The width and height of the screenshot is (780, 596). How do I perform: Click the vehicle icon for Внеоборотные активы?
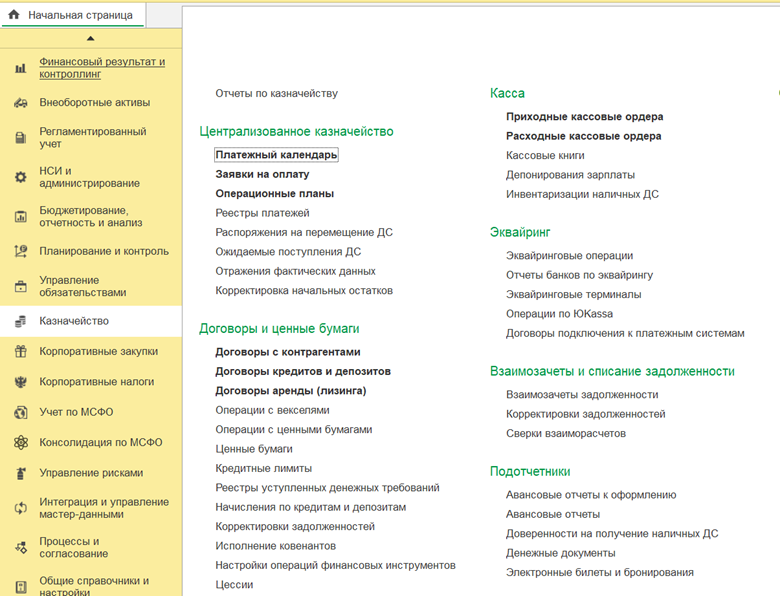[20, 103]
